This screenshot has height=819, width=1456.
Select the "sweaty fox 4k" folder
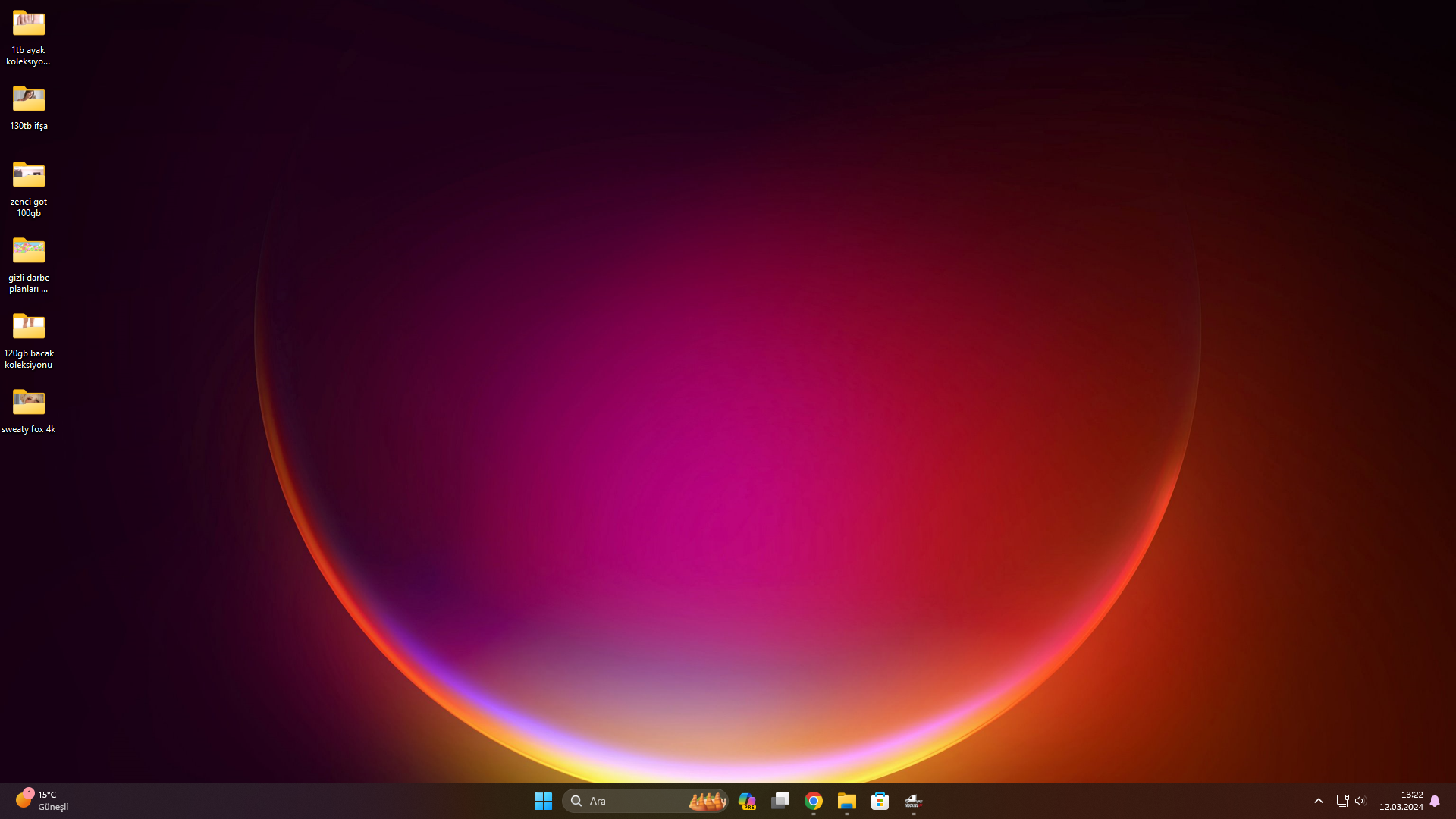click(29, 403)
